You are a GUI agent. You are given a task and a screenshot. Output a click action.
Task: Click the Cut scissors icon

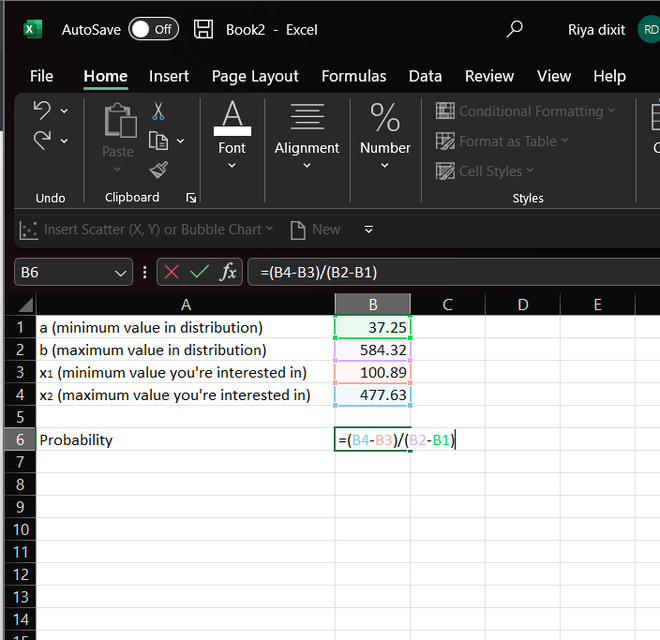158,111
